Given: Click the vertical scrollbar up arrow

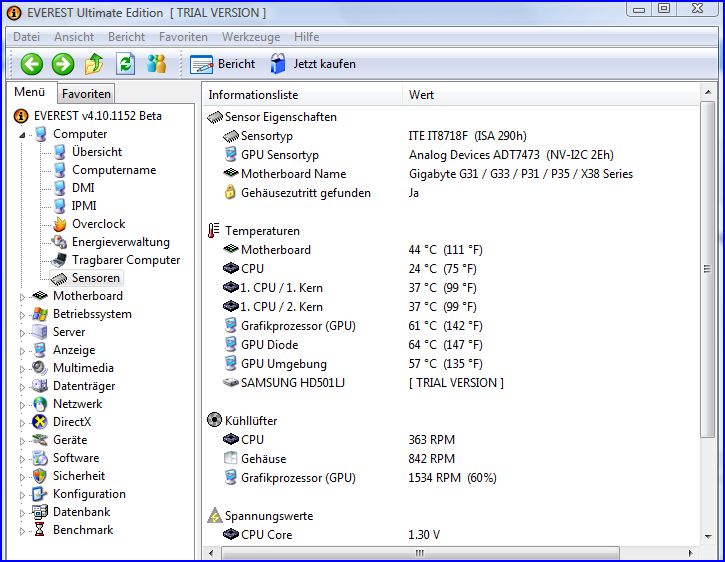Looking at the screenshot, I should click(708, 93).
